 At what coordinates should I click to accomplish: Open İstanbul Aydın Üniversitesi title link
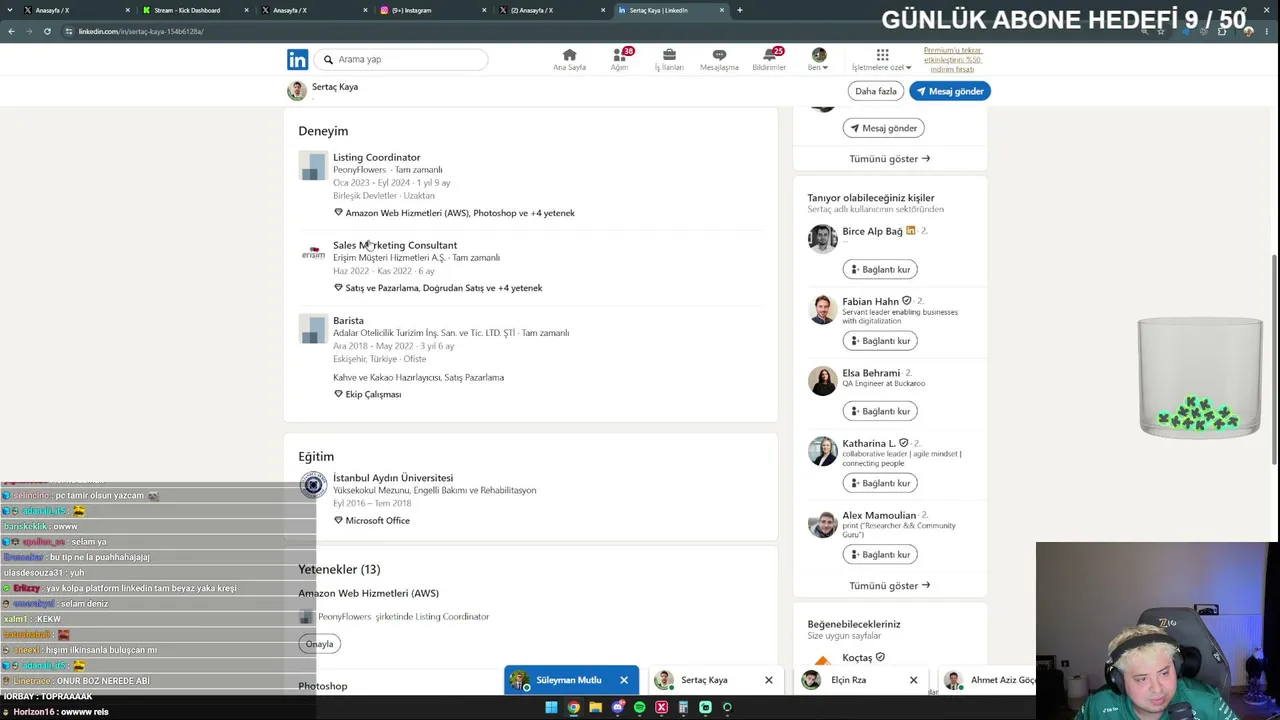(393, 478)
